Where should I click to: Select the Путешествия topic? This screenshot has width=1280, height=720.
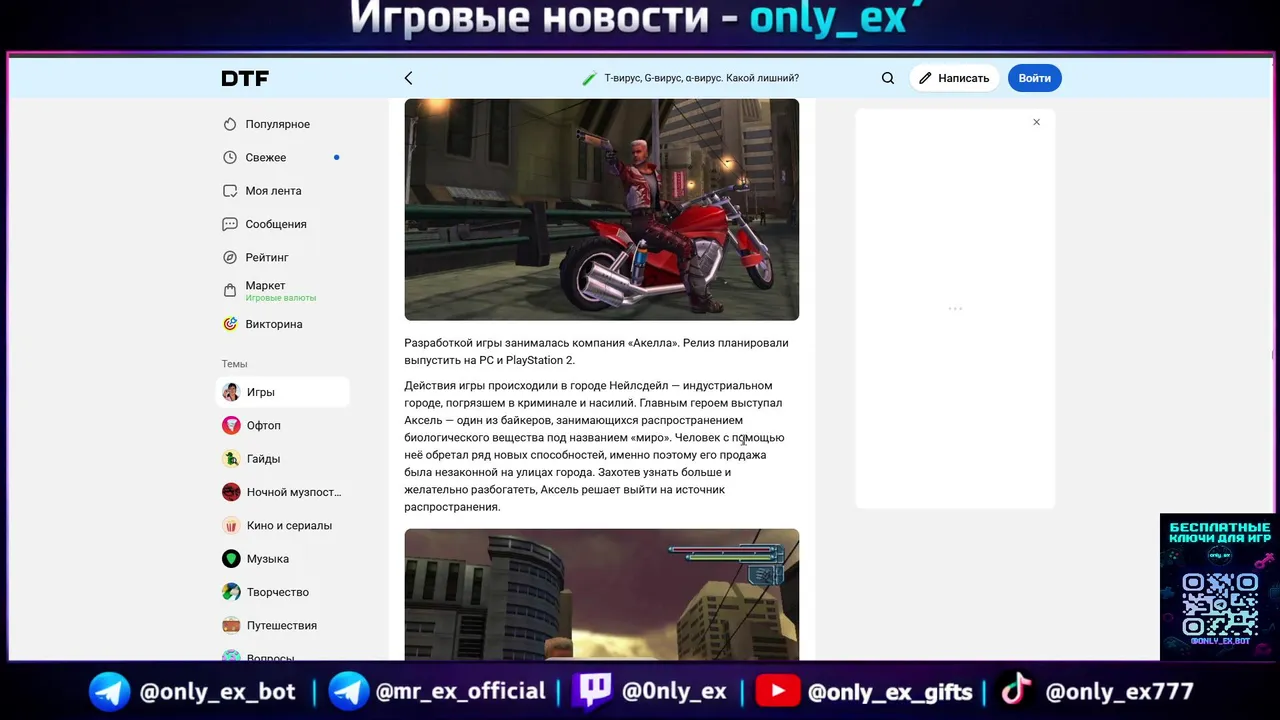click(x=282, y=625)
